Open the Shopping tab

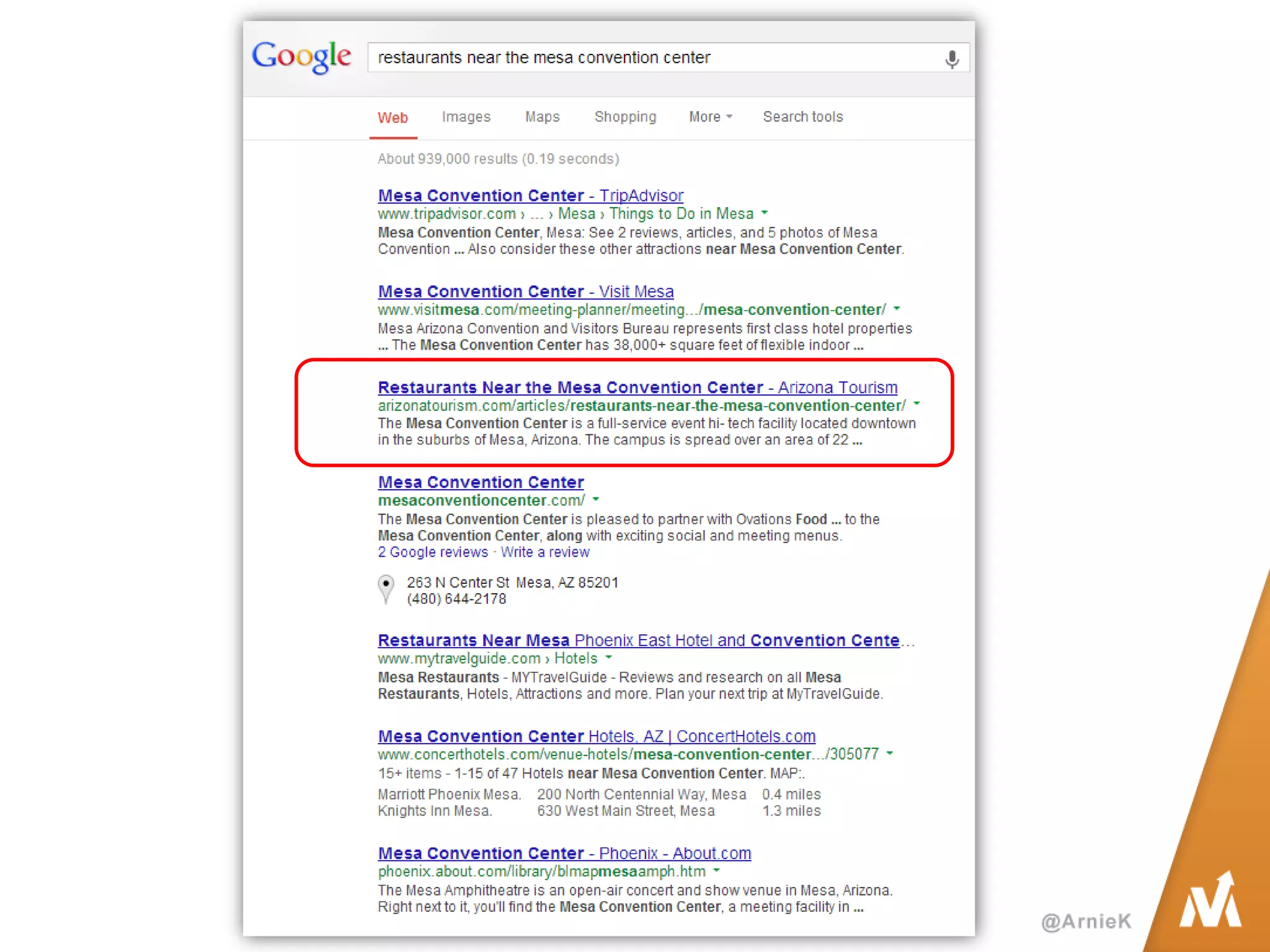click(x=625, y=117)
